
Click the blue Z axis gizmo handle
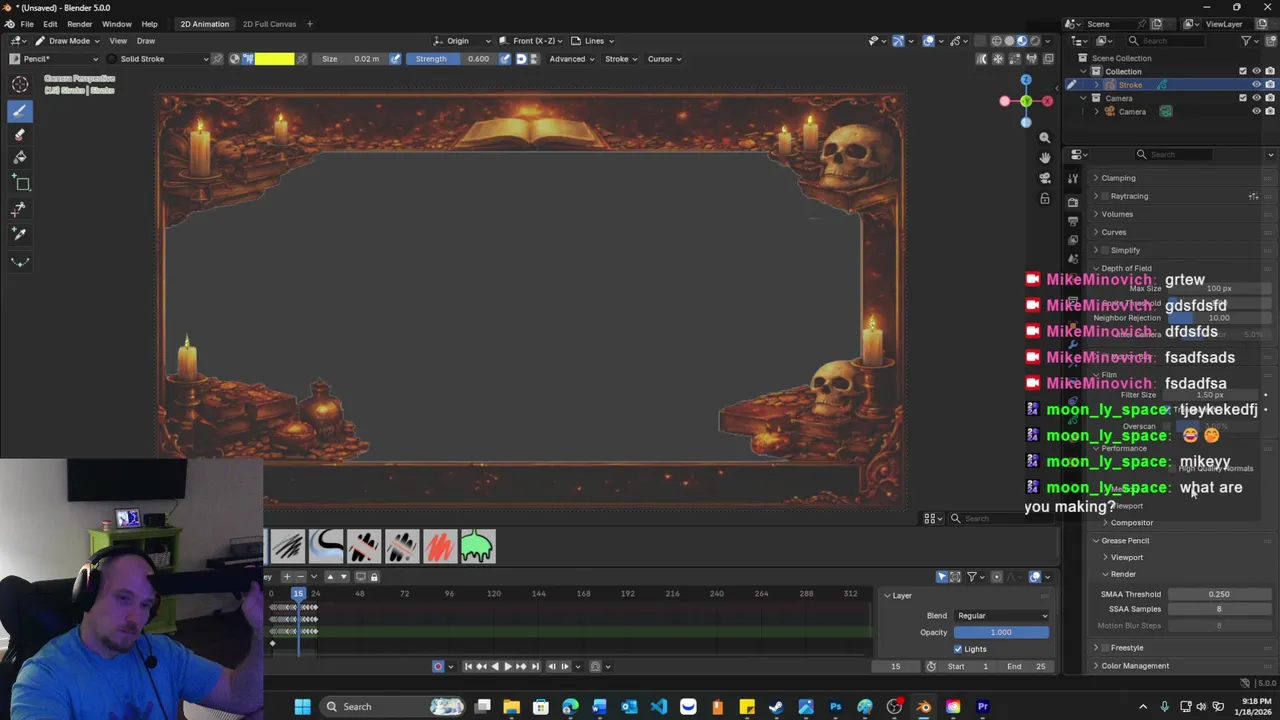[x=1026, y=79]
